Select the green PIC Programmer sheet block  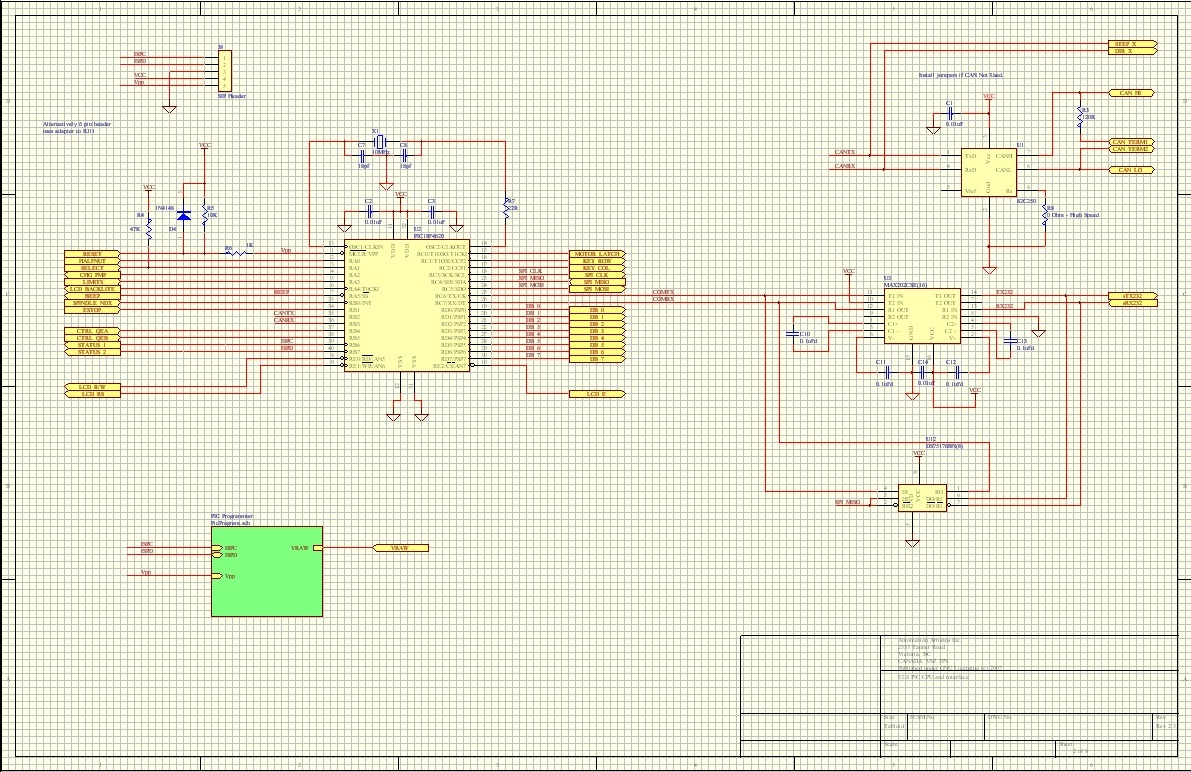[267, 571]
